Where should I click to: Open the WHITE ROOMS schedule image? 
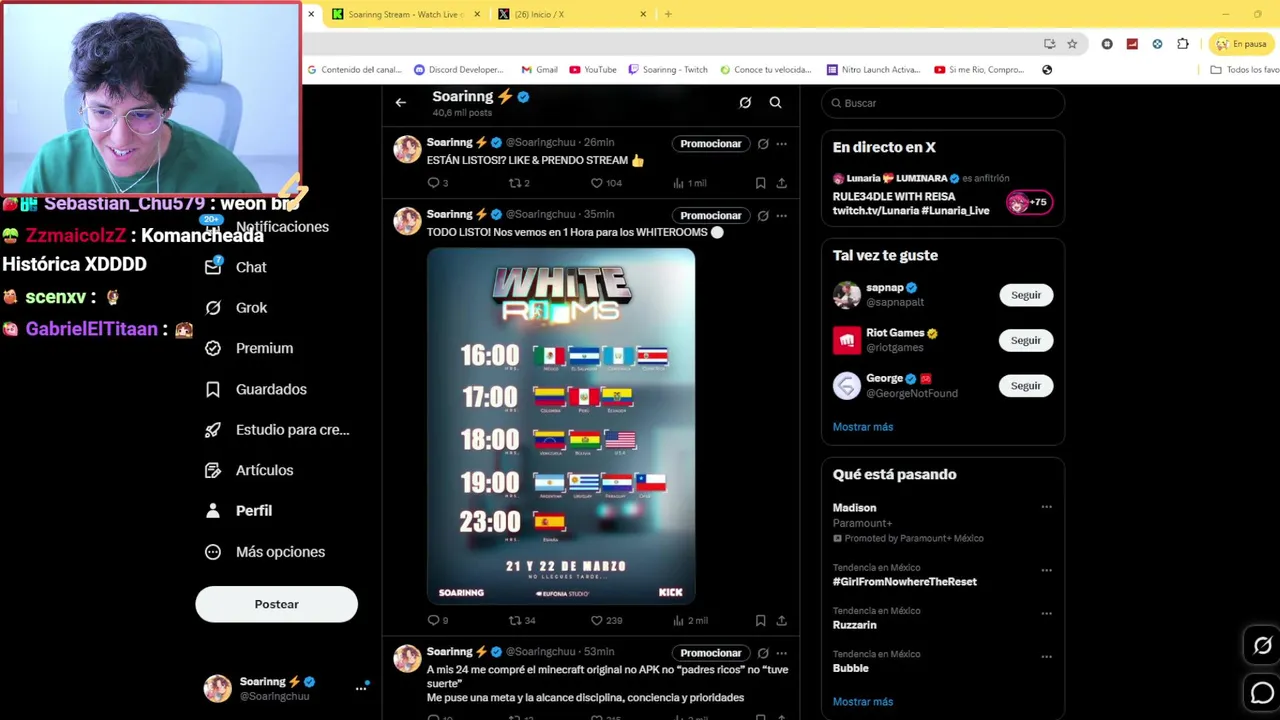point(561,426)
